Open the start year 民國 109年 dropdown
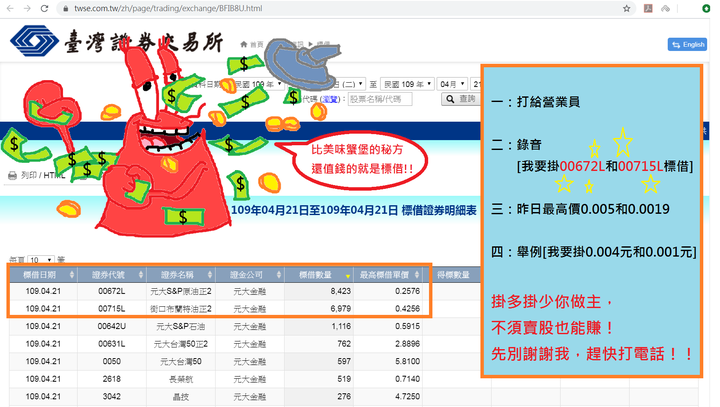 259,84
